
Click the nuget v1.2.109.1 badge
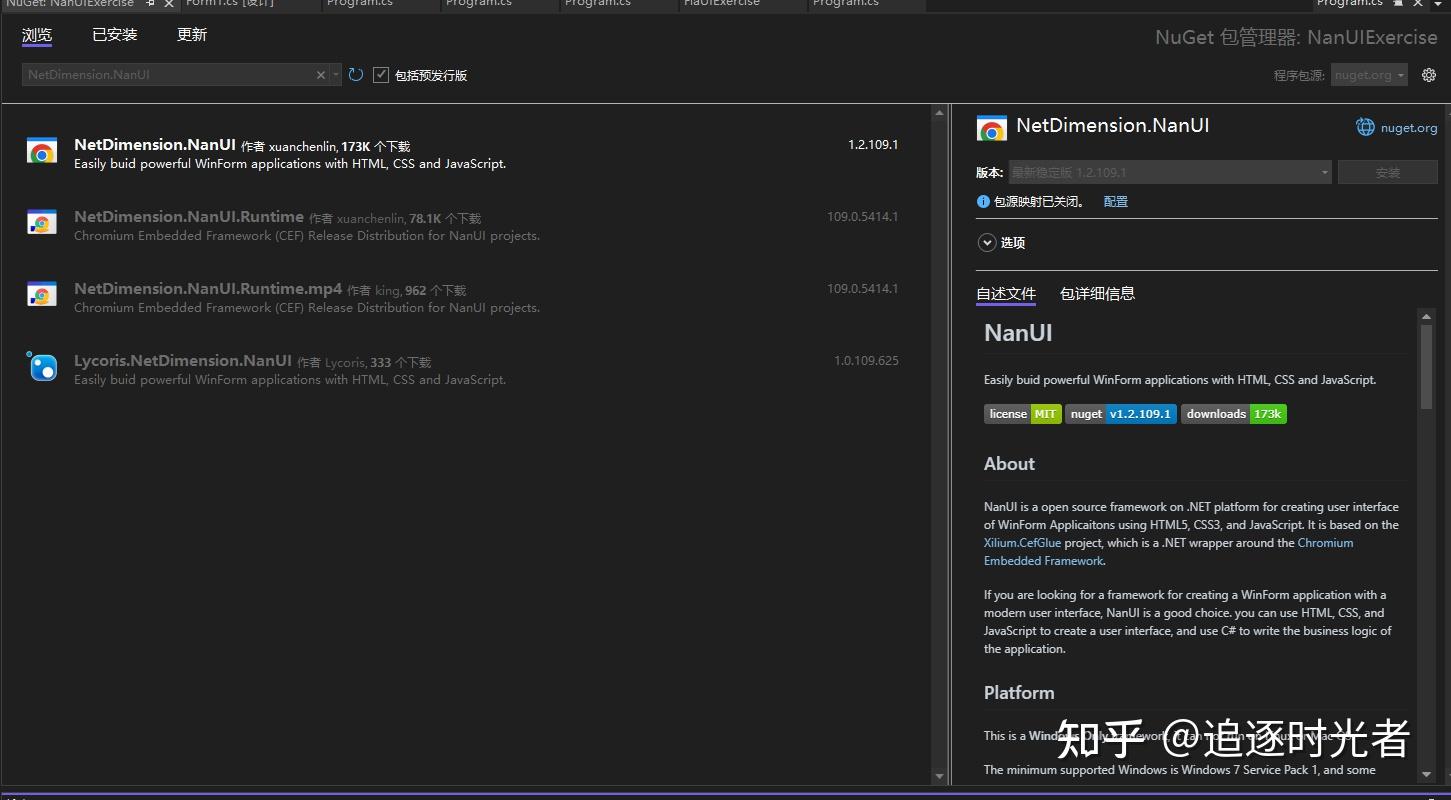(1121, 414)
